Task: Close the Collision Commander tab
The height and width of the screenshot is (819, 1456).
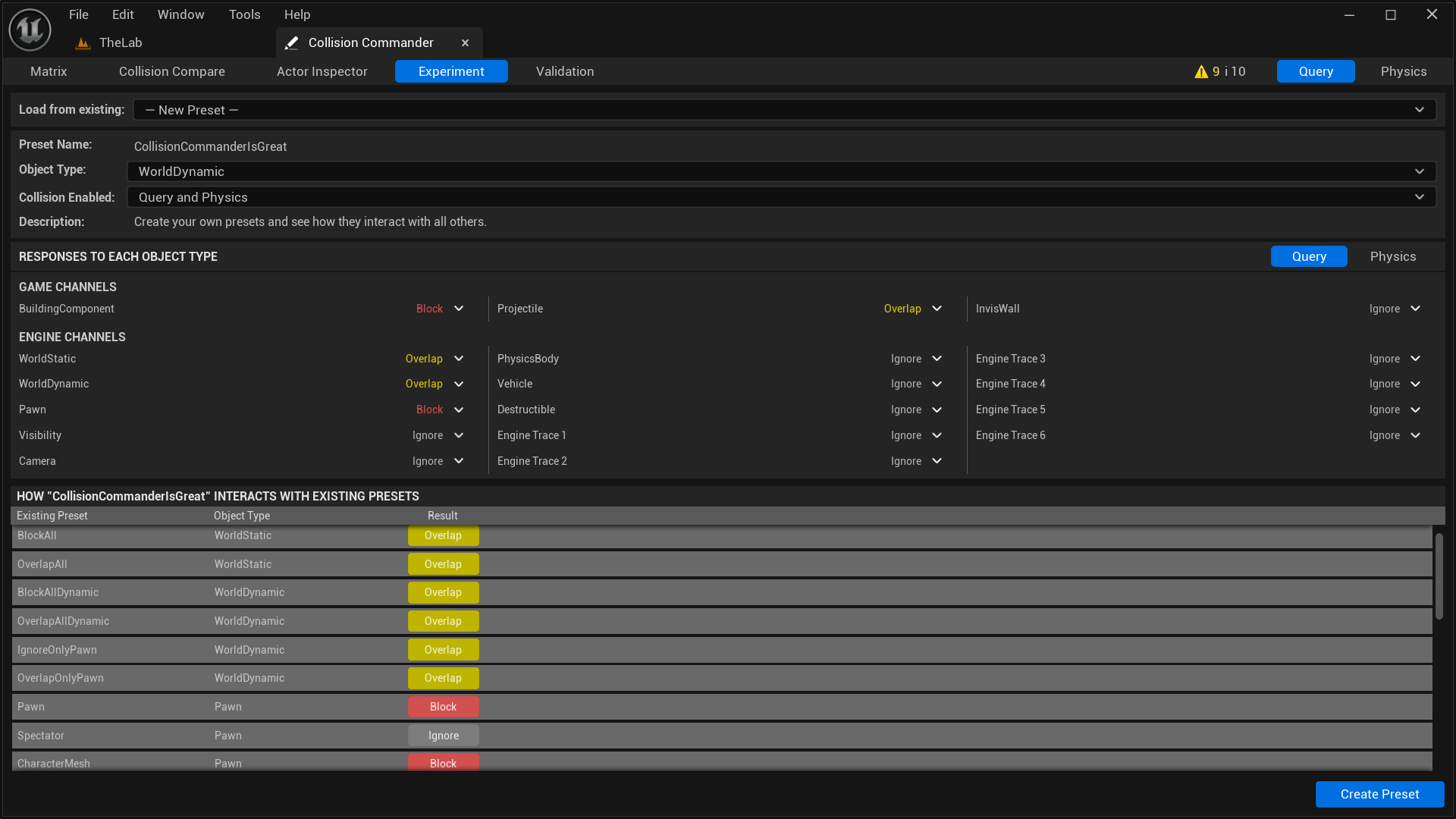Action: pos(465,42)
